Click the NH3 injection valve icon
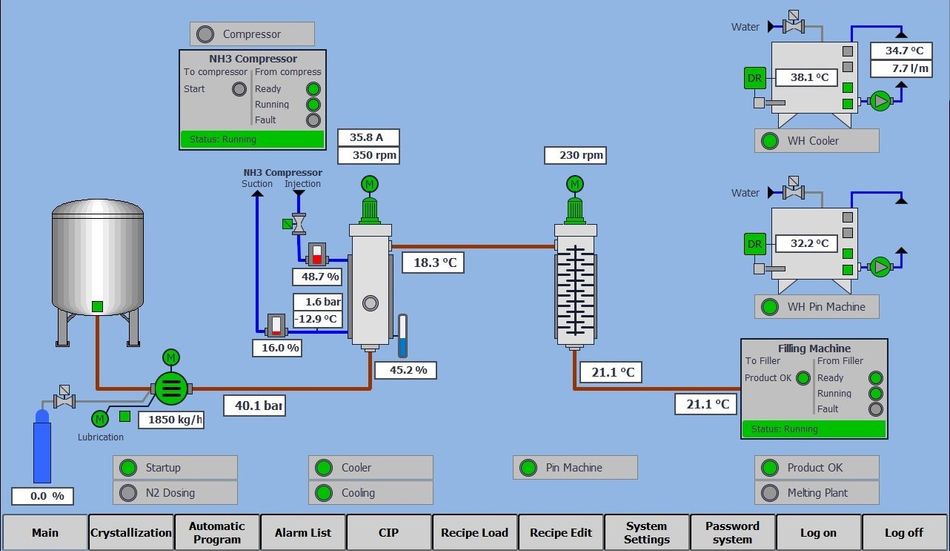Viewport: 950px width, 551px height. click(x=298, y=222)
